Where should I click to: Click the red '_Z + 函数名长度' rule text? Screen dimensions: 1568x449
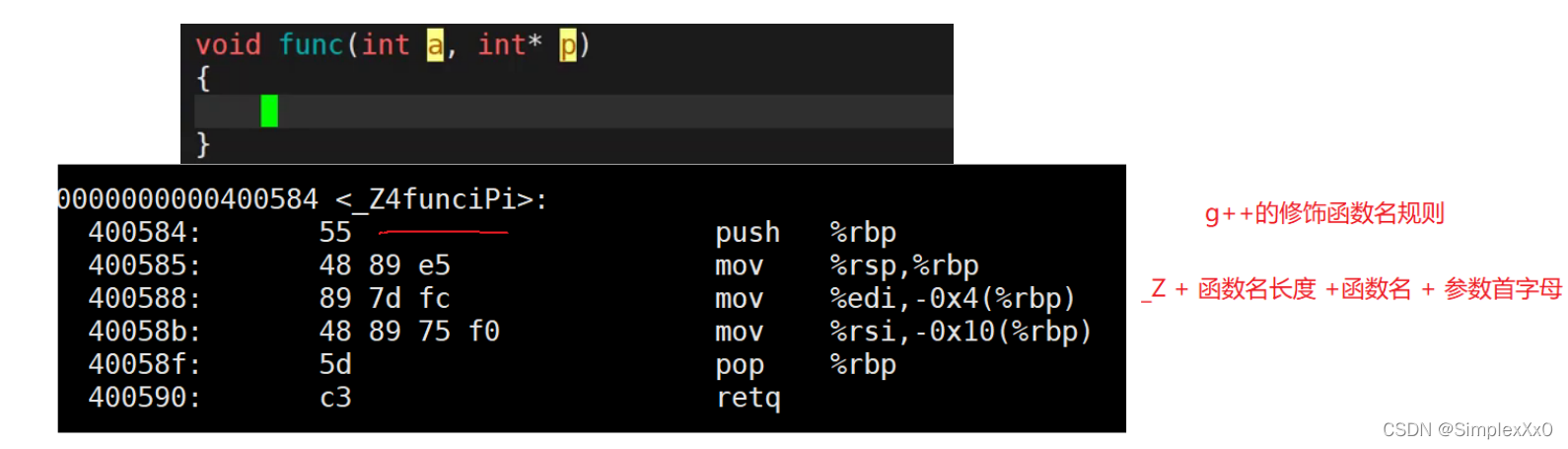[1229, 289]
